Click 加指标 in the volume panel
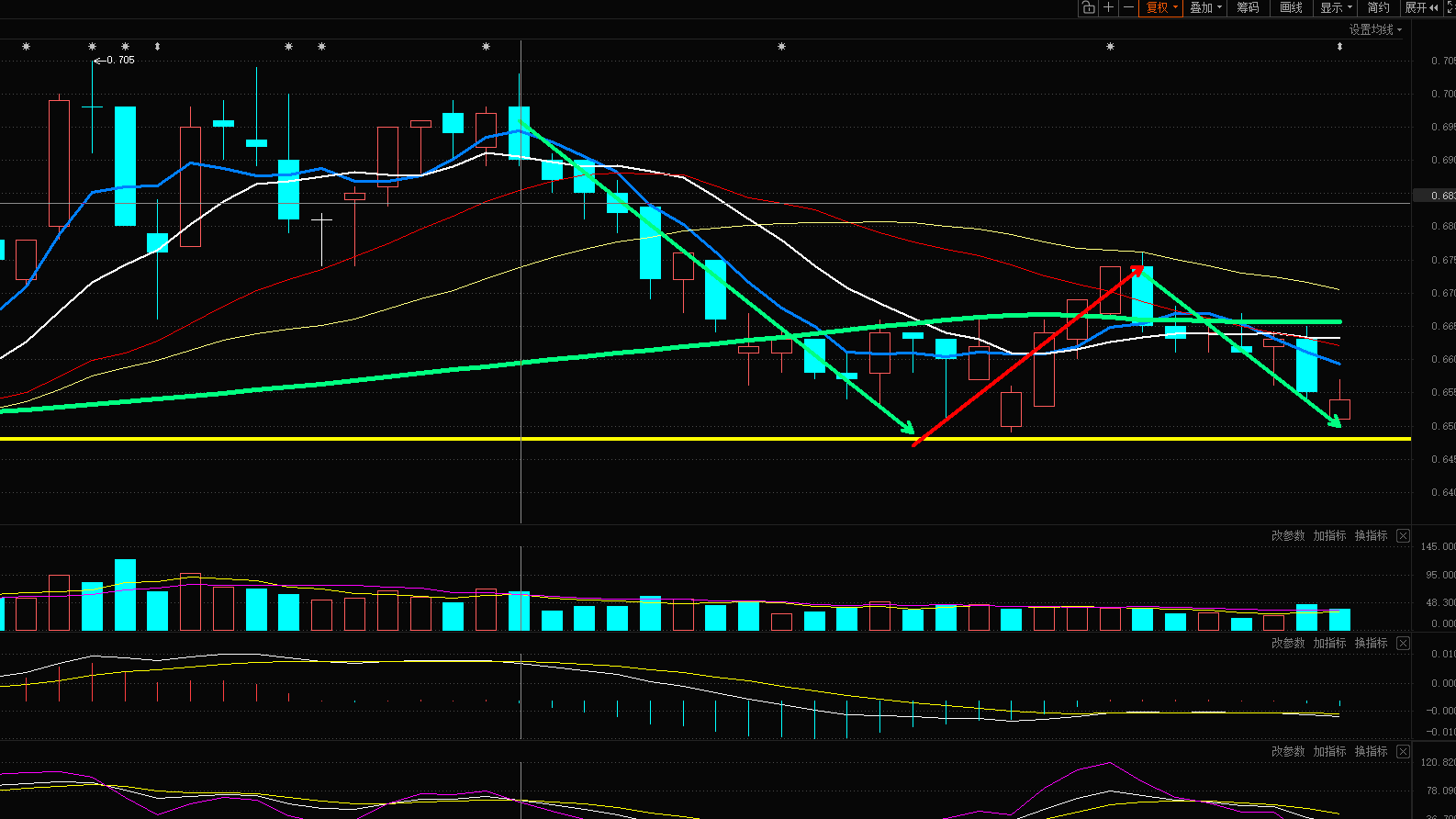Viewport: 1456px width, 819px height. point(1329,535)
